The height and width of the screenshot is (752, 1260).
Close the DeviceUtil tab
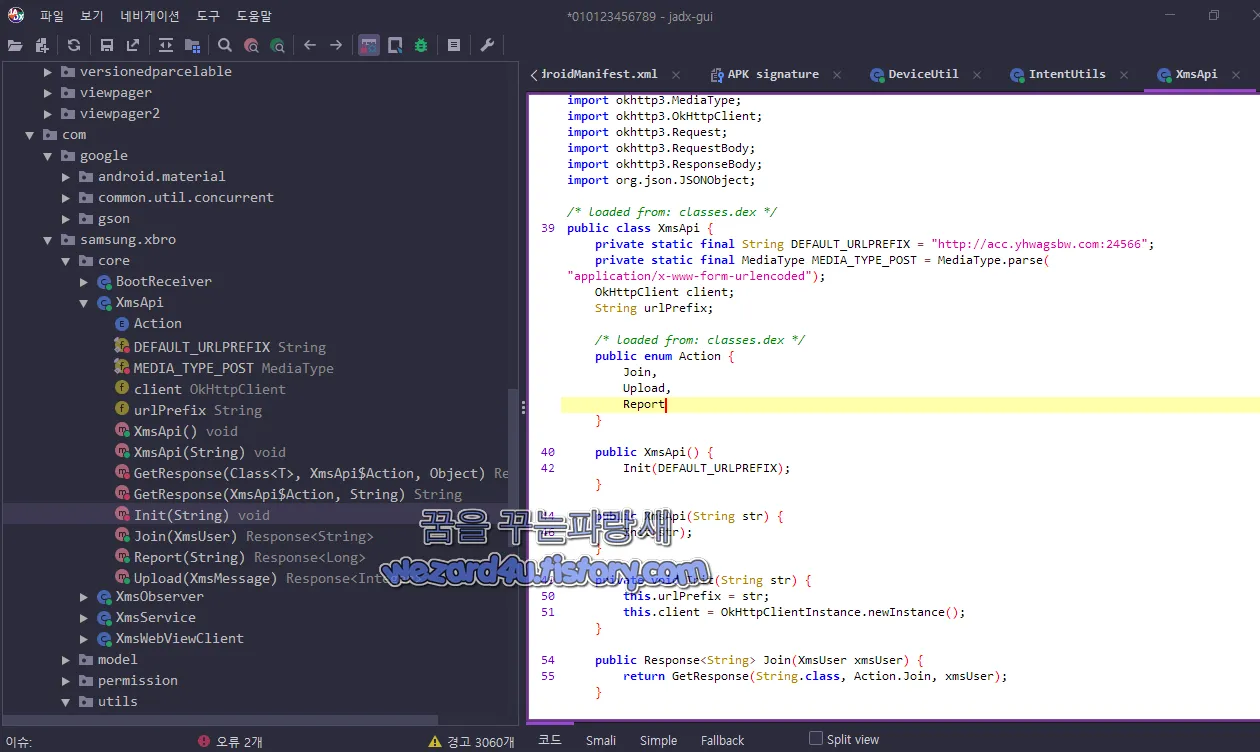977,75
